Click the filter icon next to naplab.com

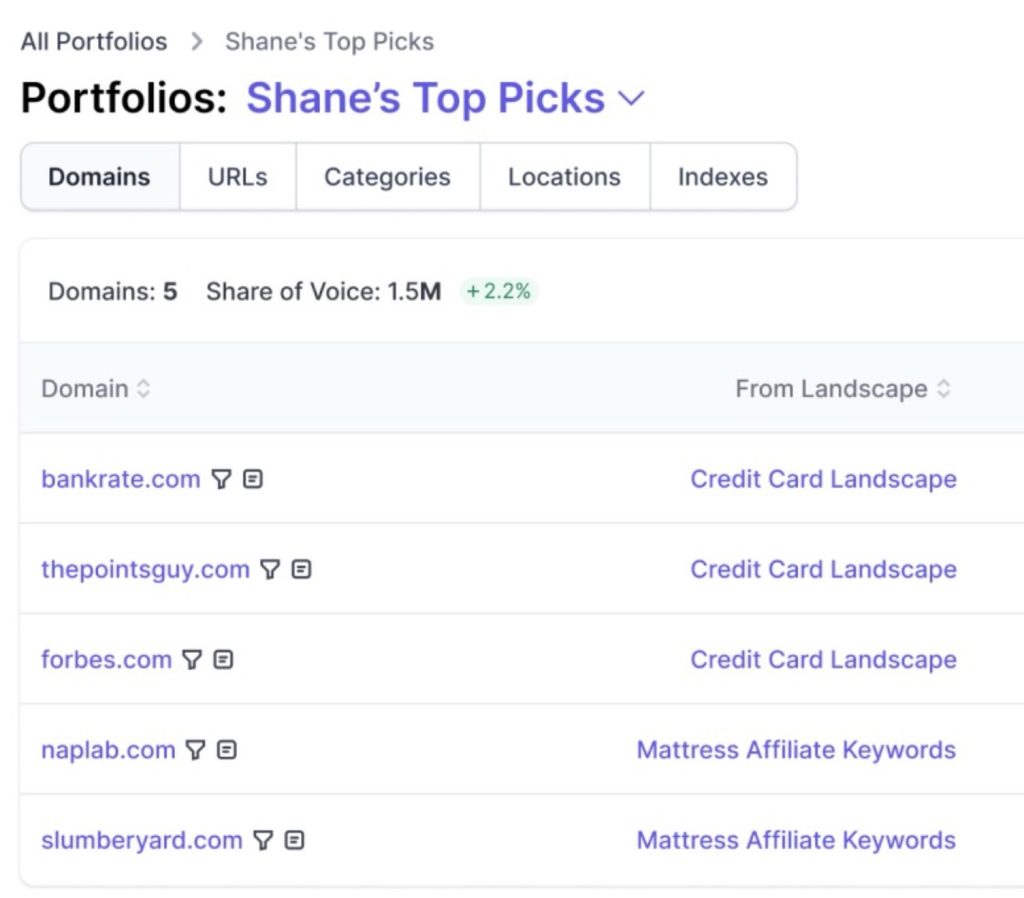pyautogui.click(x=195, y=750)
